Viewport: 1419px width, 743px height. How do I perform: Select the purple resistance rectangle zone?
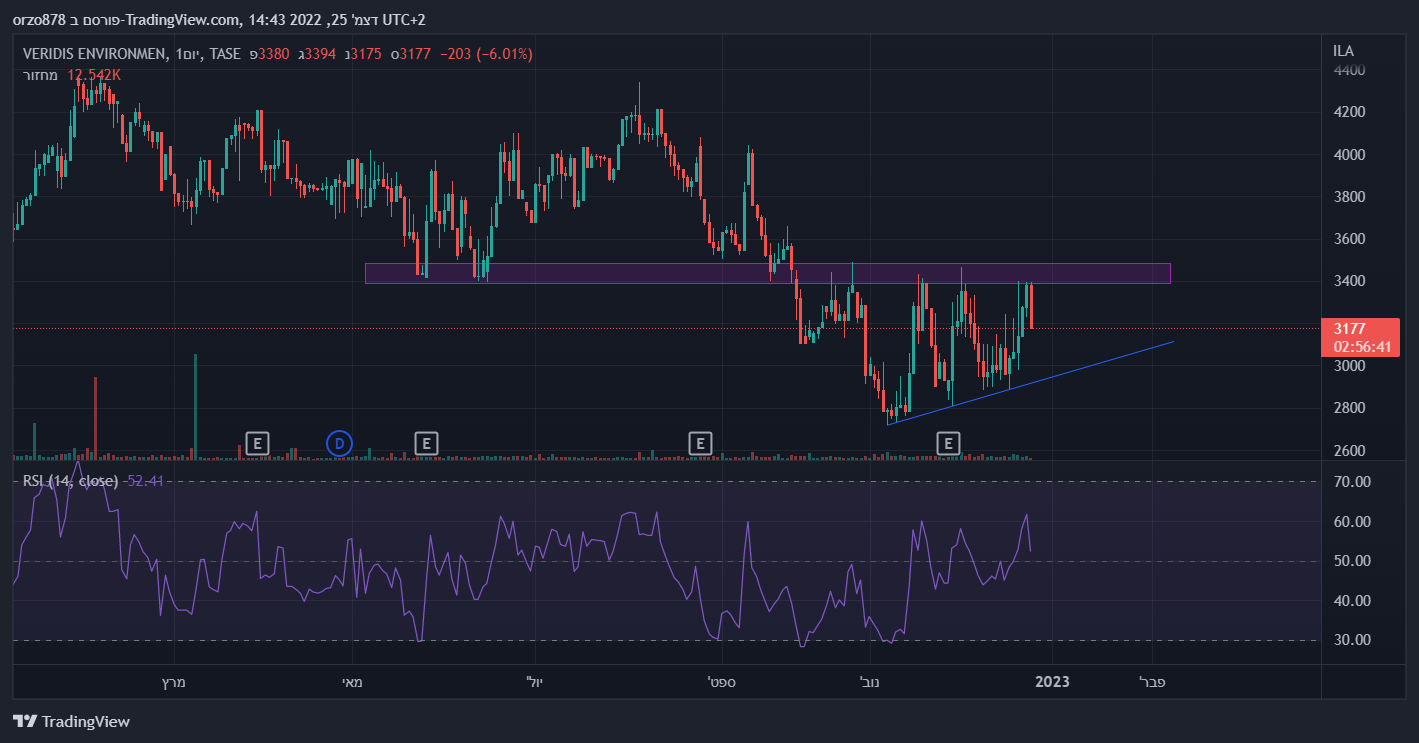[767, 273]
